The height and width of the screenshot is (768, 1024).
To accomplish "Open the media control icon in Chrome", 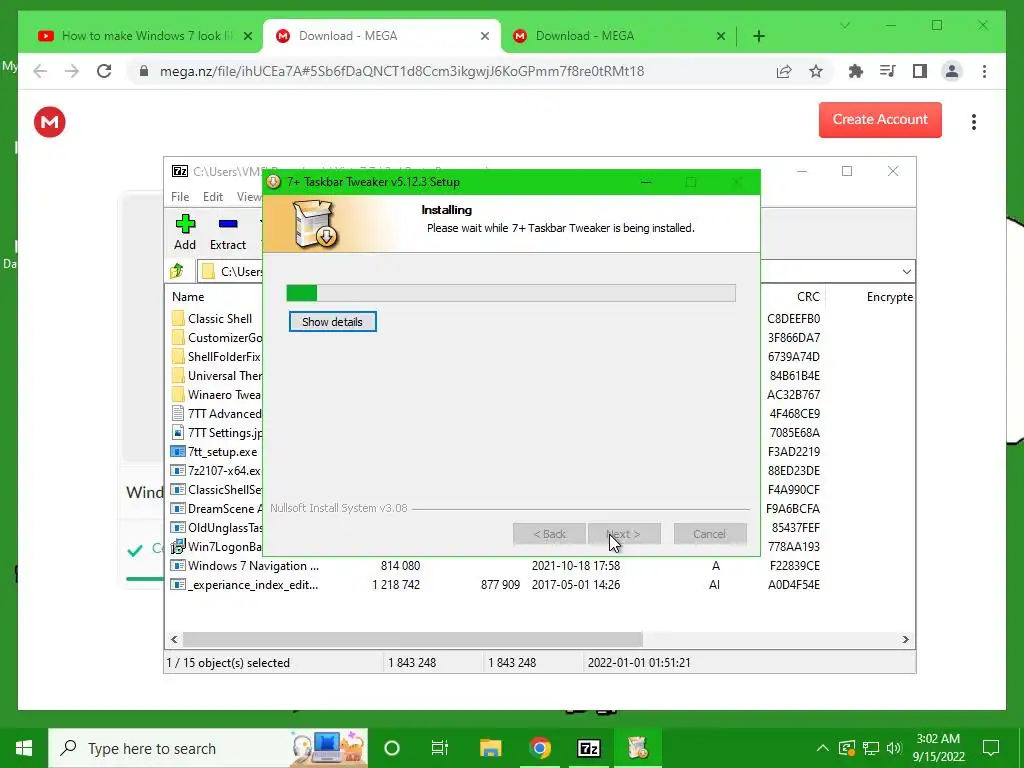I will [888, 71].
